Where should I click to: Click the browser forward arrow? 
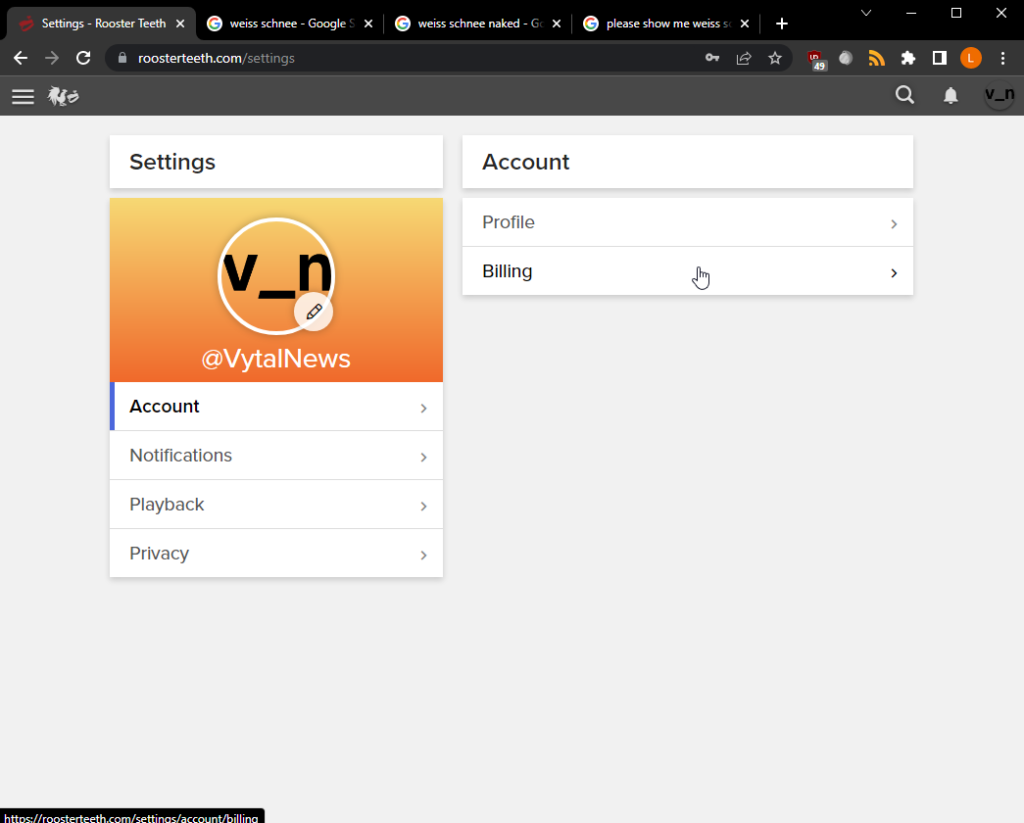tap(52, 58)
